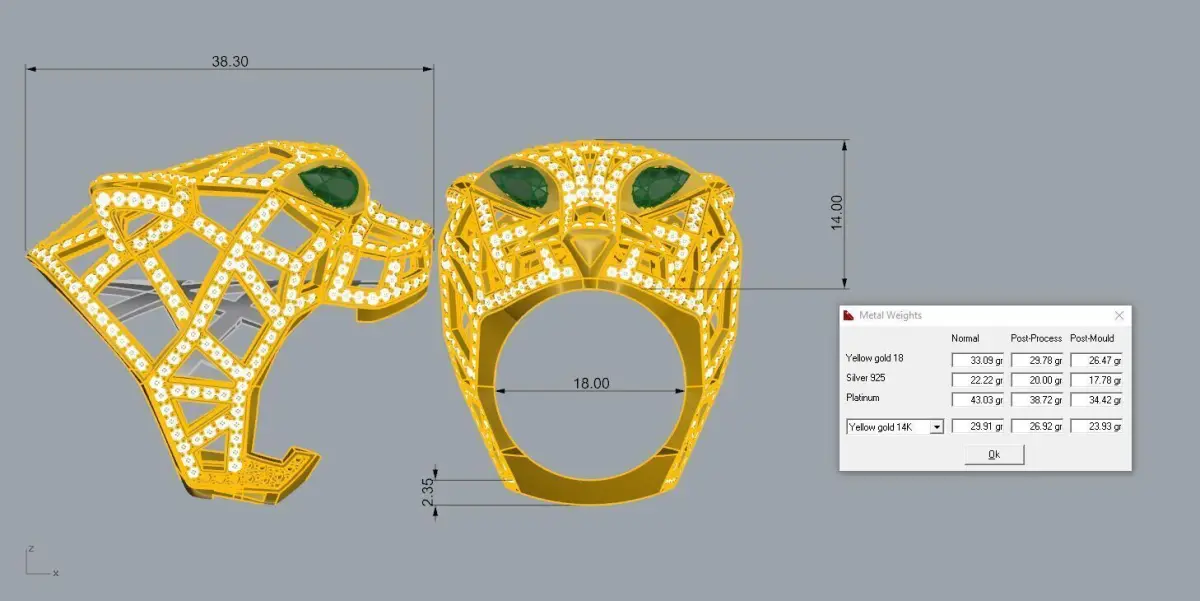
Task: Click the 26.47 gr Post-Mould field
Action: tap(1096, 360)
